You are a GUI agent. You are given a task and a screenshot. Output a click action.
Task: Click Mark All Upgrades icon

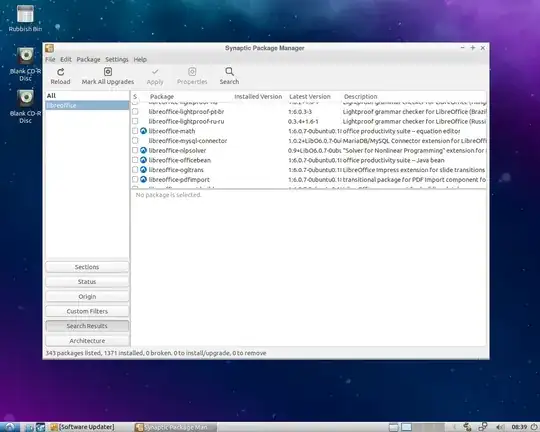(x=108, y=71)
